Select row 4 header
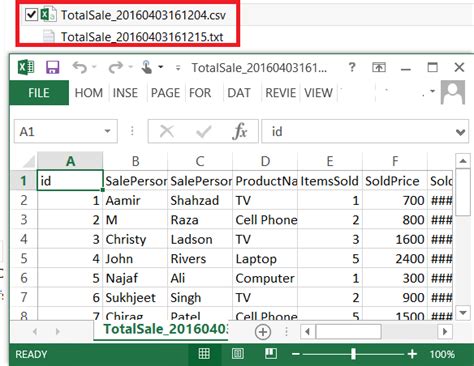The height and width of the screenshot is (366, 474). point(24,239)
